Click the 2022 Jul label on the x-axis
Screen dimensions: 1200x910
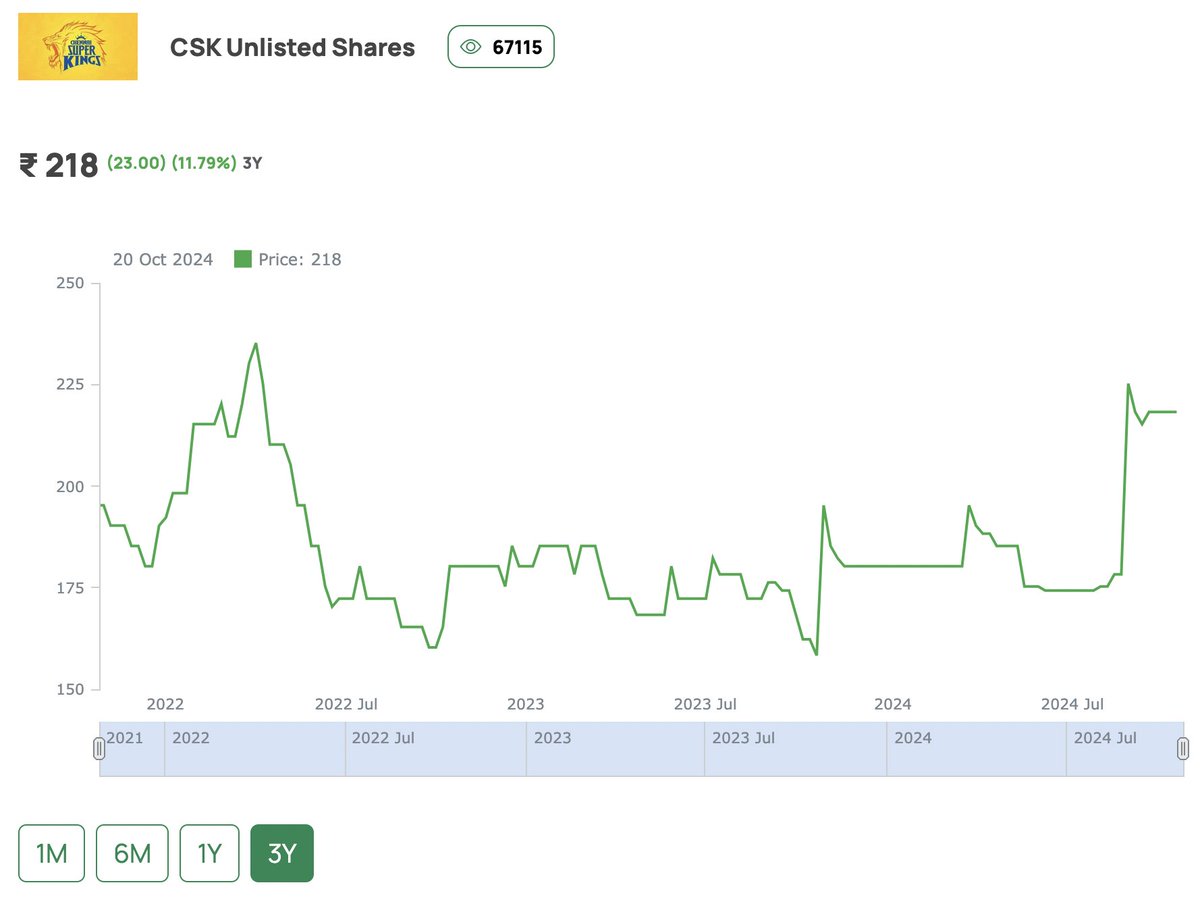pyautogui.click(x=345, y=704)
